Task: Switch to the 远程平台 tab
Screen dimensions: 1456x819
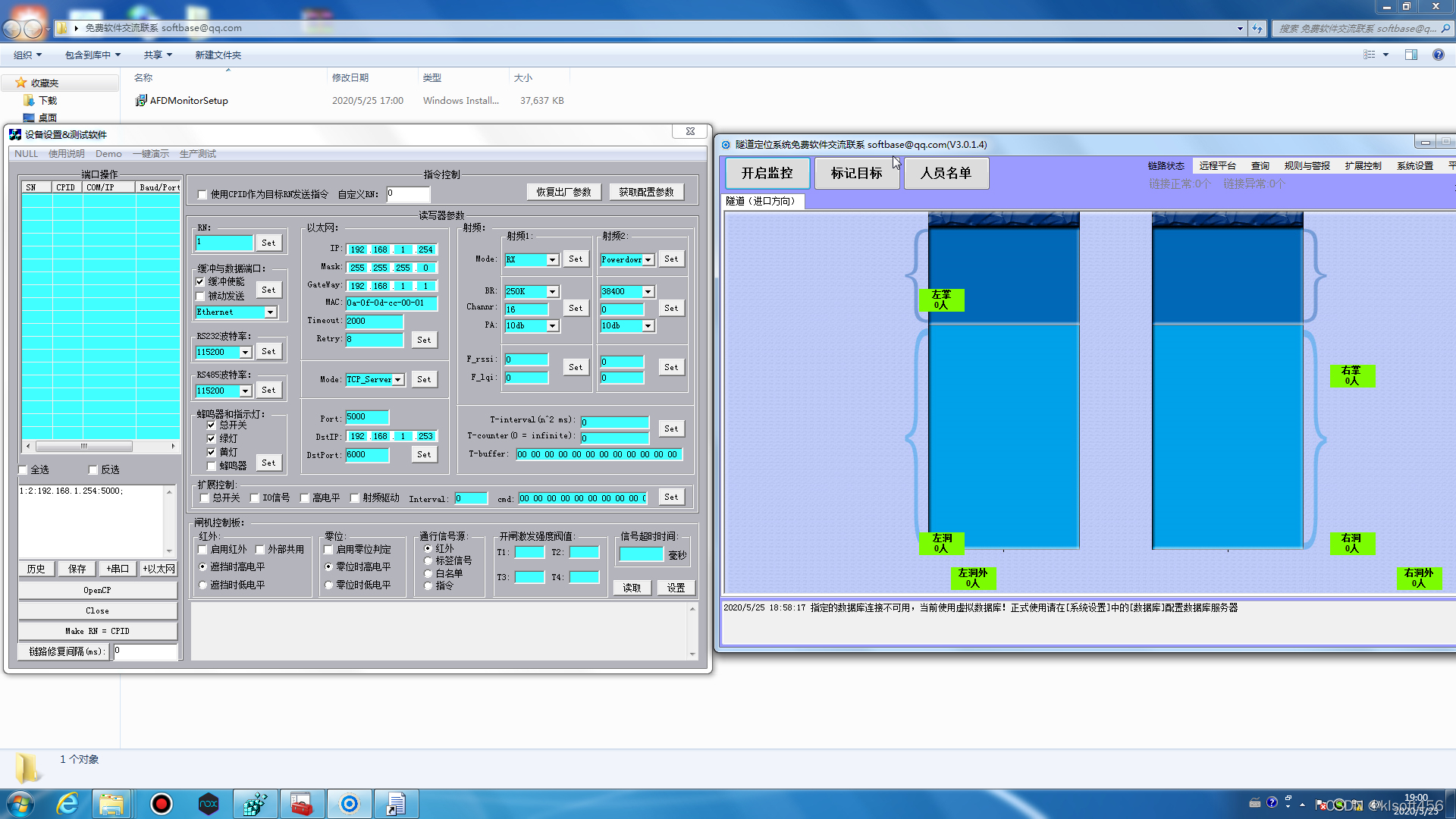Action: pyautogui.click(x=1217, y=165)
